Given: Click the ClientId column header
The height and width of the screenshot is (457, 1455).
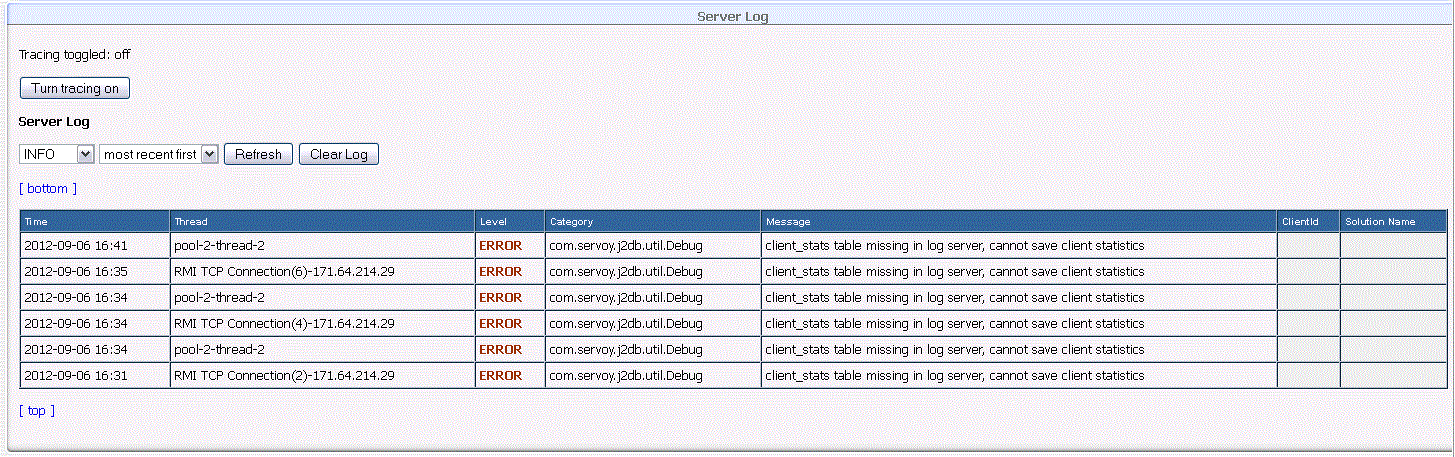Looking at the screenshot, I should pyautogui.click(x=1300, y=221).
